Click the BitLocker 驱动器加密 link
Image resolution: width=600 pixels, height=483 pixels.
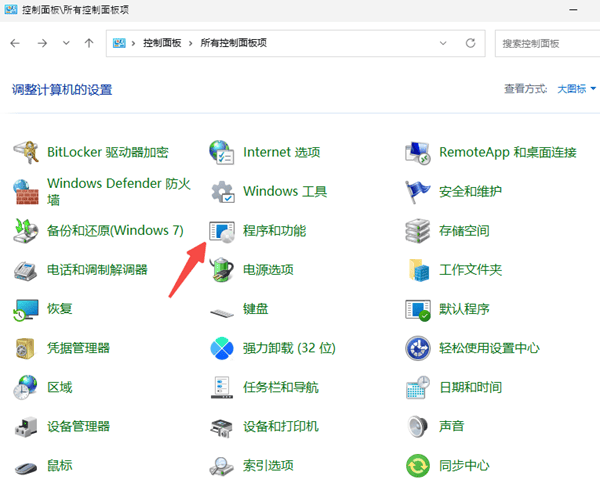click(x=108, y=152)
